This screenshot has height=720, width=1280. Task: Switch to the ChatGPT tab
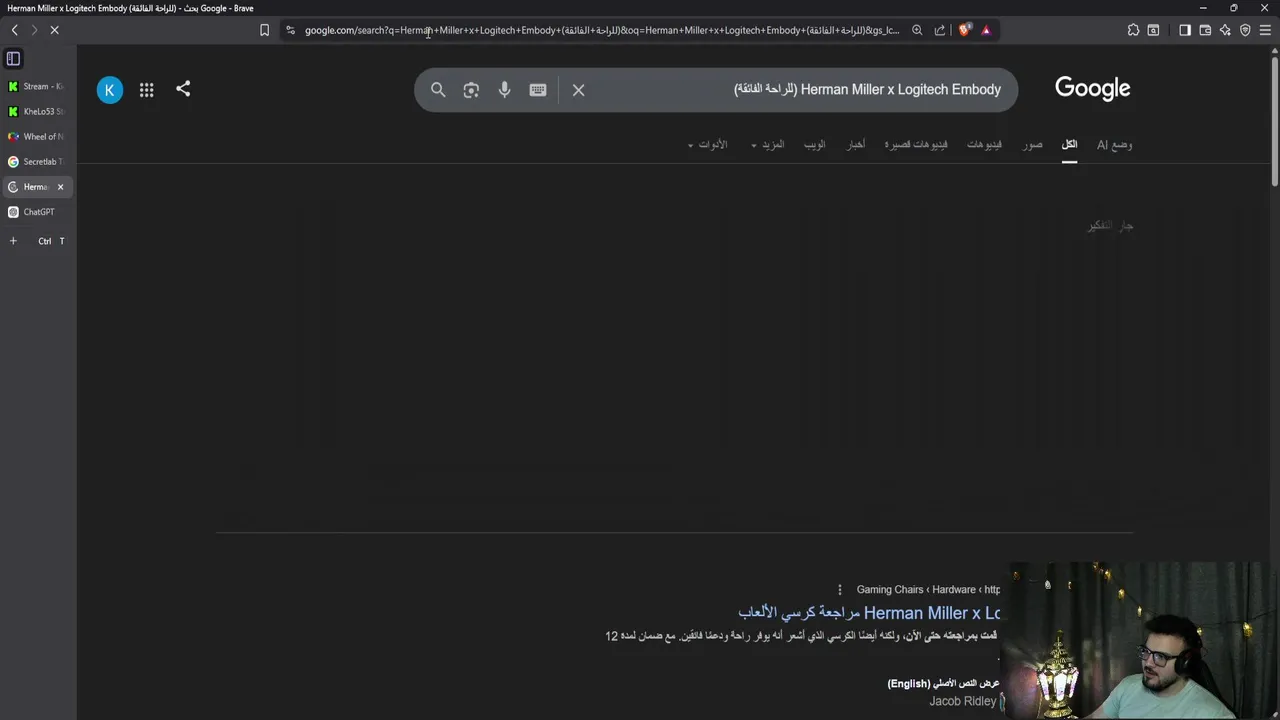point(37,212)
